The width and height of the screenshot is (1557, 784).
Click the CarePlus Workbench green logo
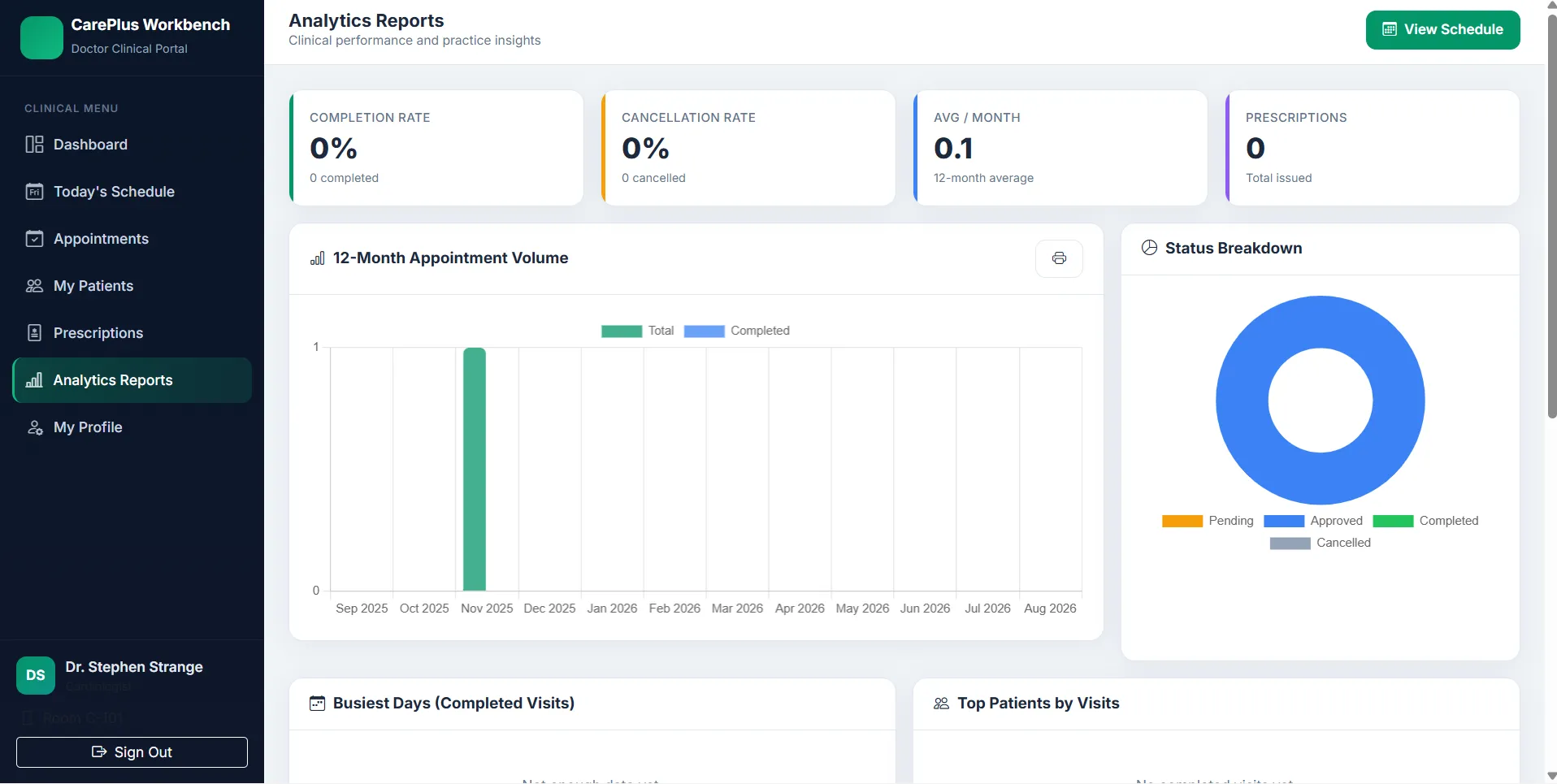point(41,37)
